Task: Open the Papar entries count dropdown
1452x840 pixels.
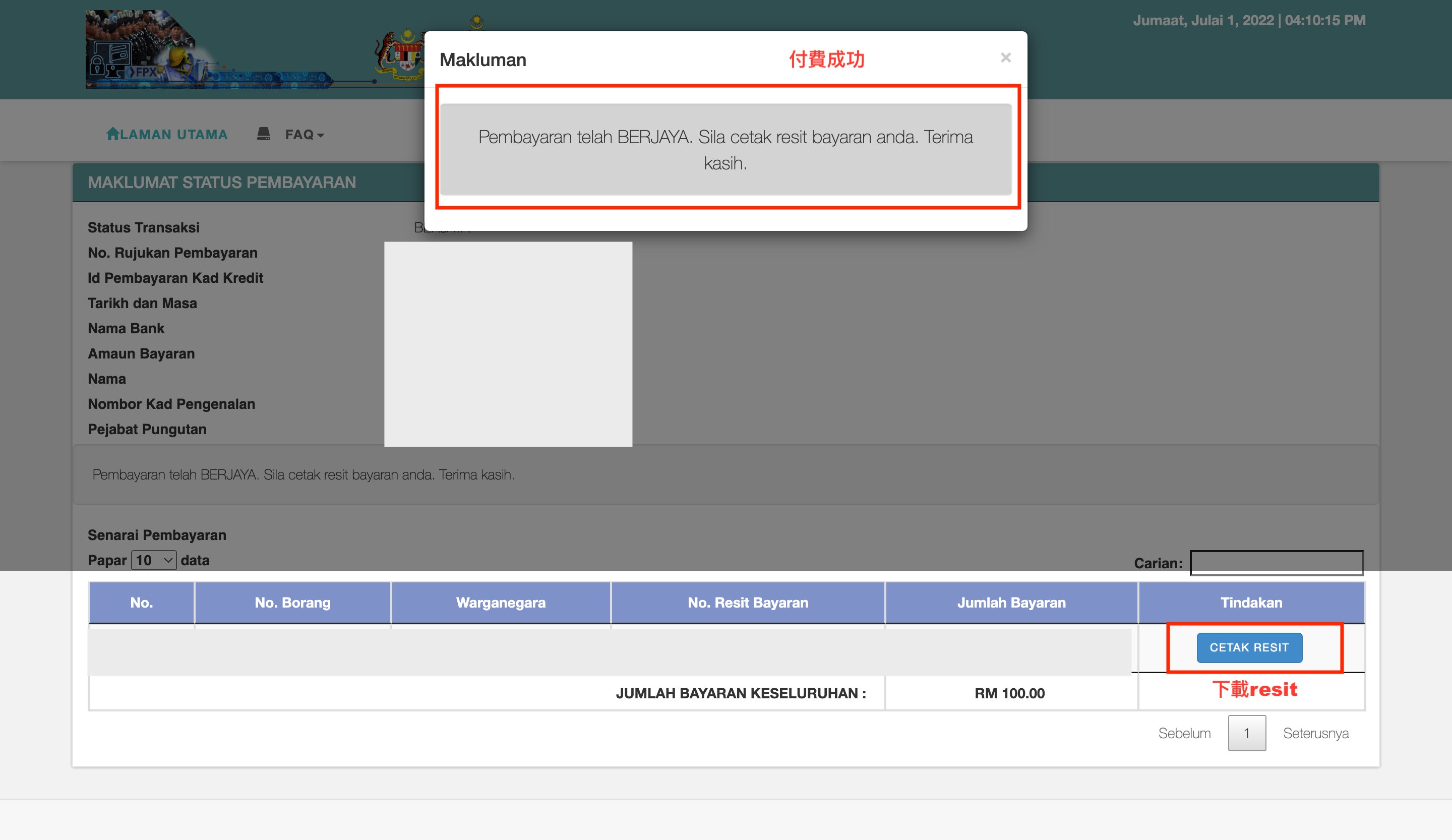Action: [153, 560]
